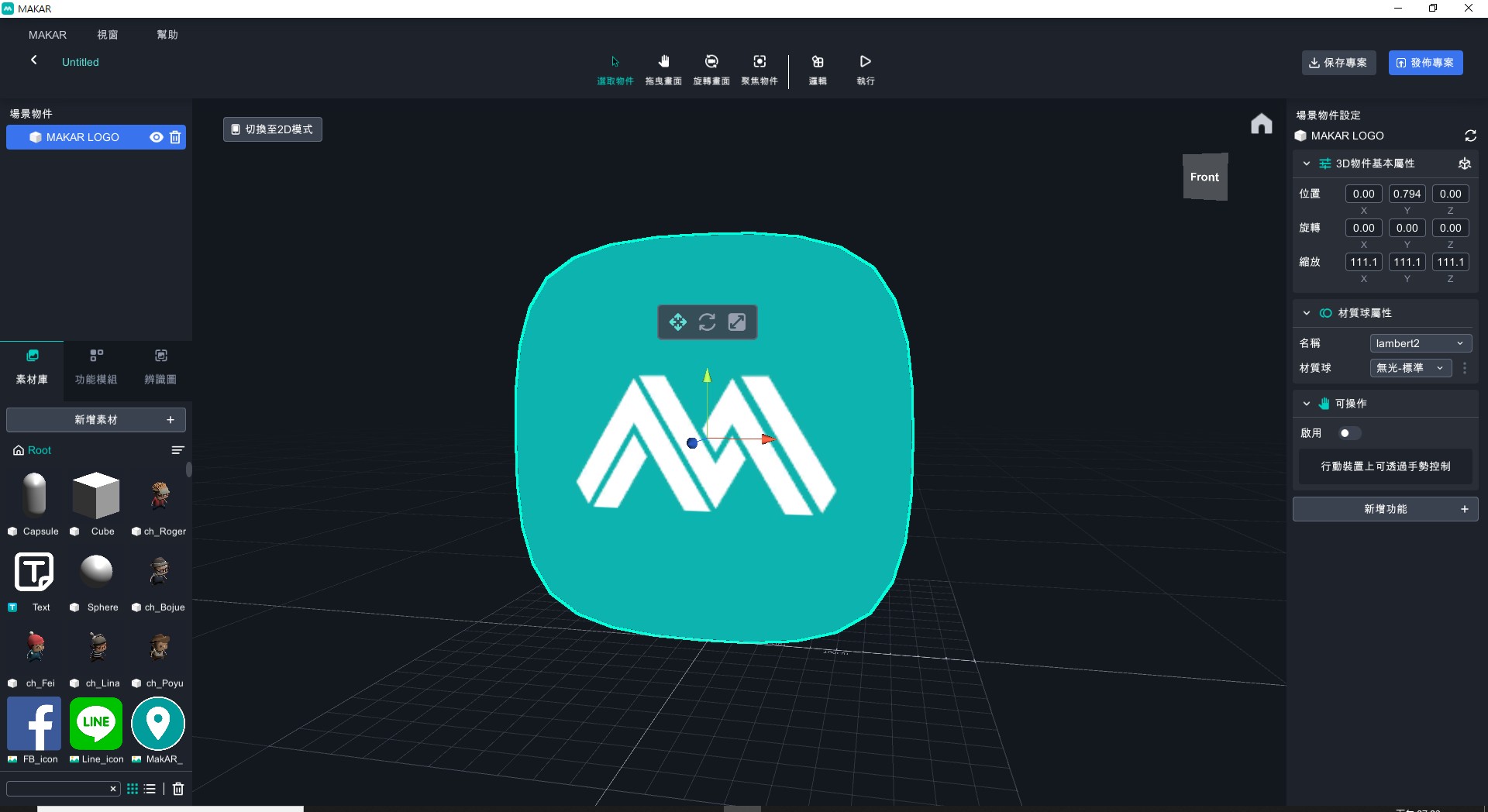This screenshot has height=812, width=1488.
Task: Click the 3D properties reset icon
Action: 1464,163
